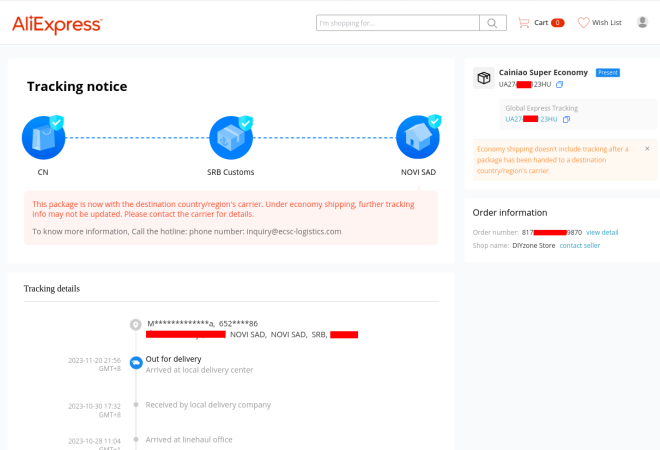Click the AliExpress logo
660x450 pixels.
point(57,24)
